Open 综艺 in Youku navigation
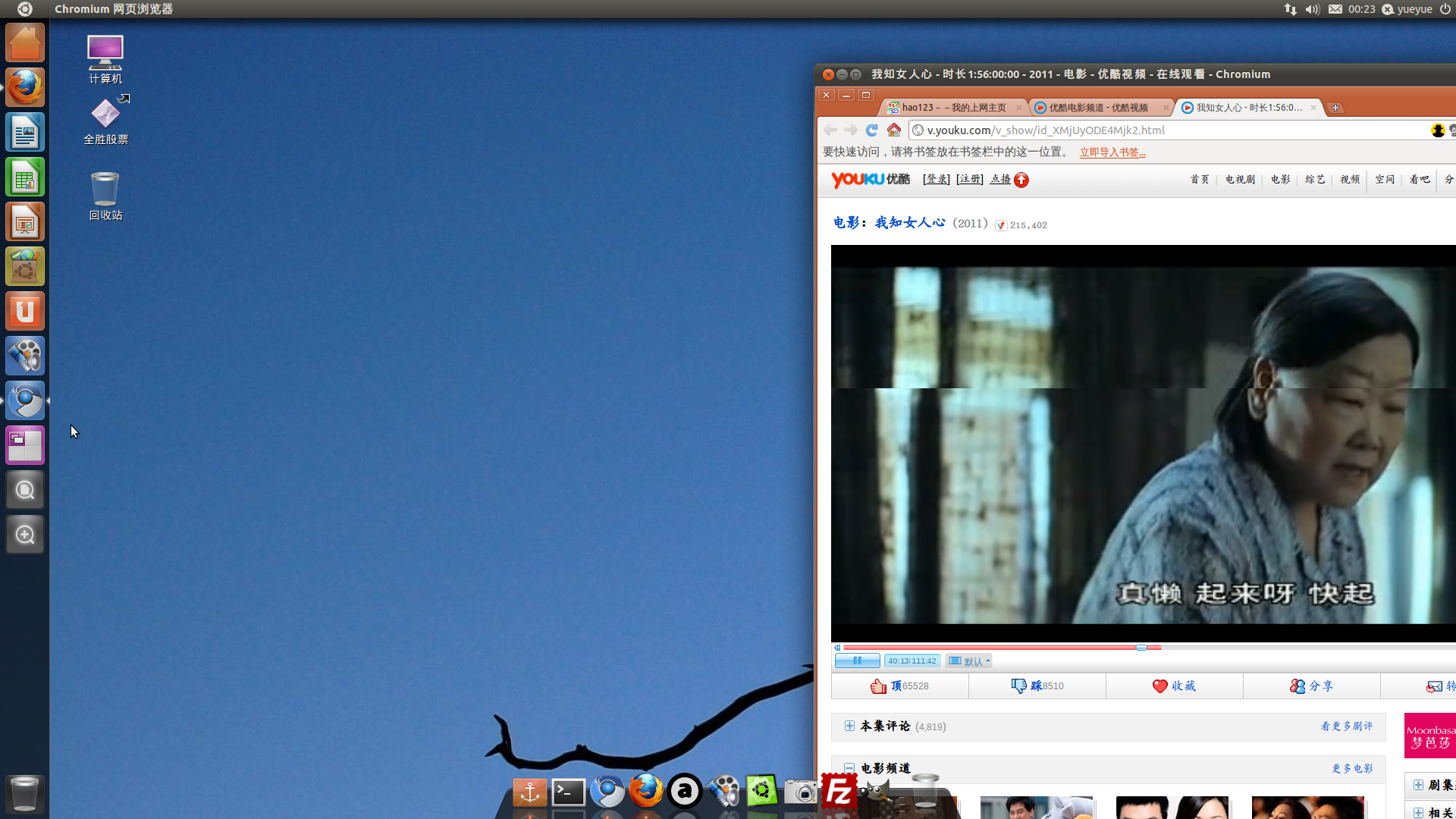The image size is (1456, 819). (x=1315, y=180)
